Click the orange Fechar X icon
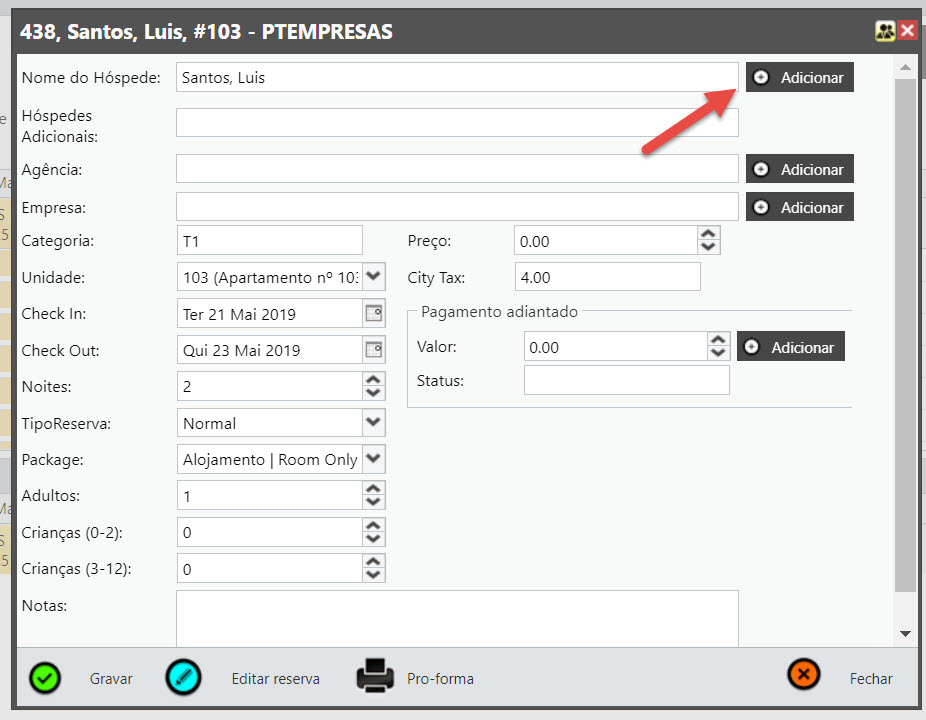The height and width of the screenshot is (720, 926). pyautogui.click(x=803, y=677)
